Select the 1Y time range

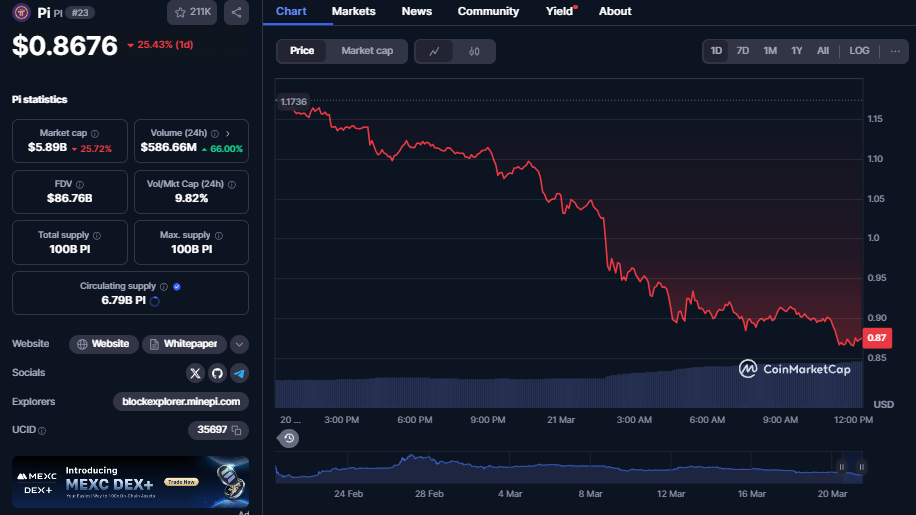[796, 51]
